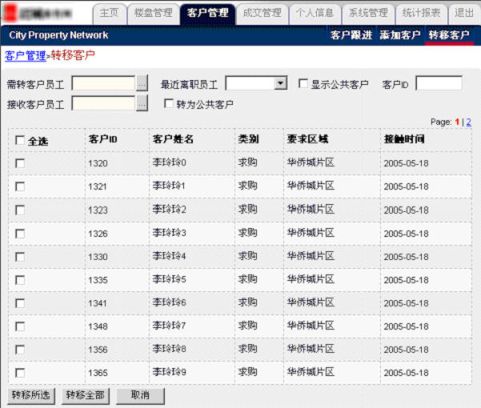This screenshot has height=408, width=481.
Task: Click the 转移所选 button
Action: tap(31, 396)
